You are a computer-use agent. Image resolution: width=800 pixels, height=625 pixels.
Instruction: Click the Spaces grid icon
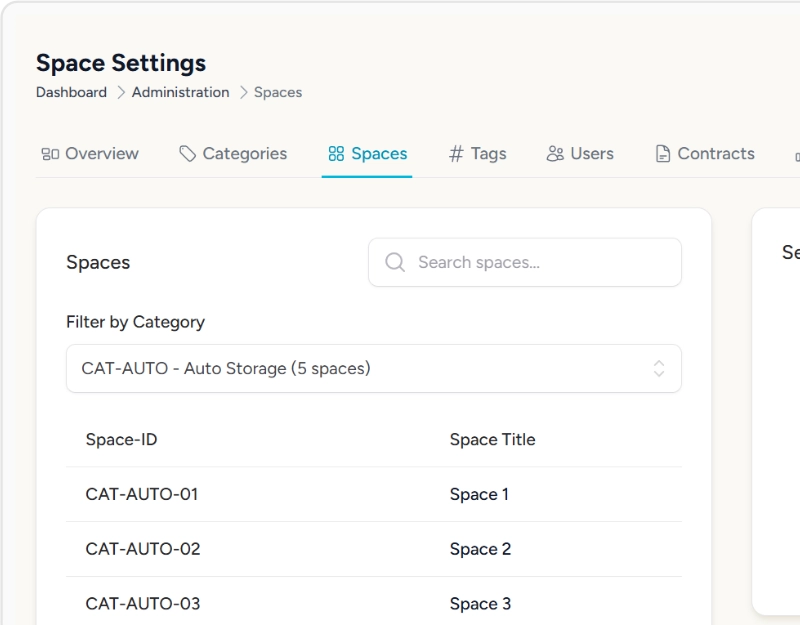[x=336, y=154]
